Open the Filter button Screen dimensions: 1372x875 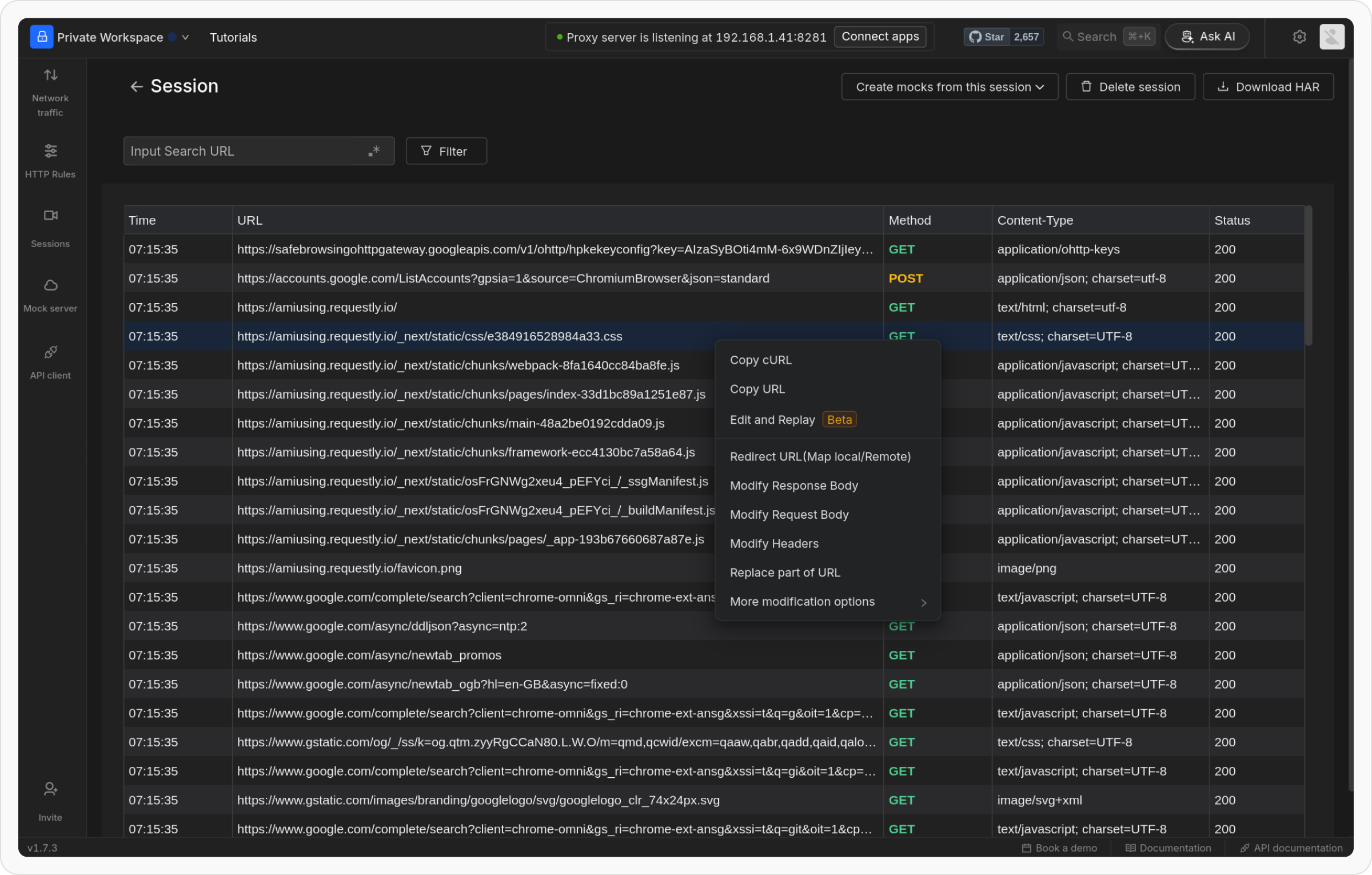pyautogui.click(x=446, y=151)
